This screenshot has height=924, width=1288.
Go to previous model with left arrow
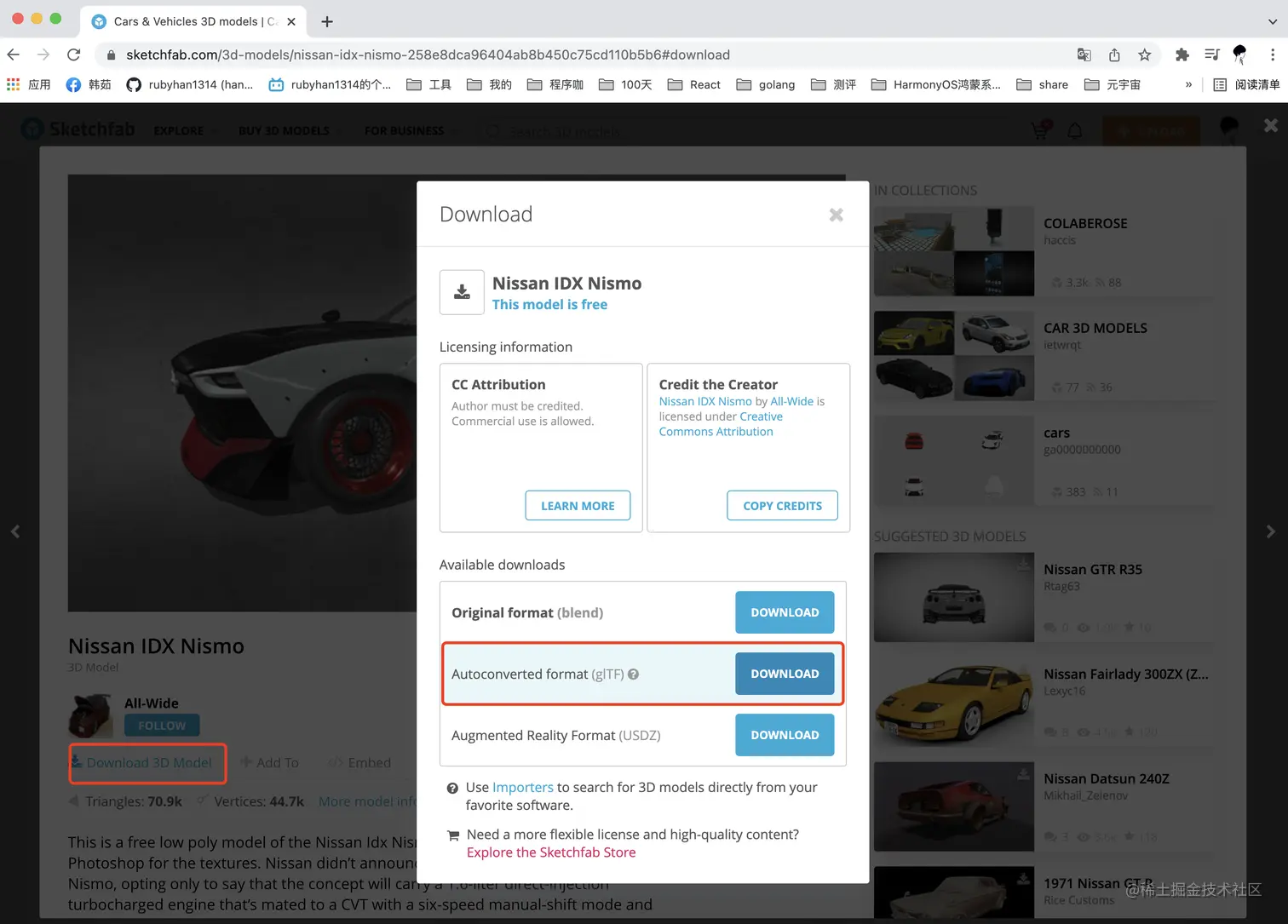point(15,531)
